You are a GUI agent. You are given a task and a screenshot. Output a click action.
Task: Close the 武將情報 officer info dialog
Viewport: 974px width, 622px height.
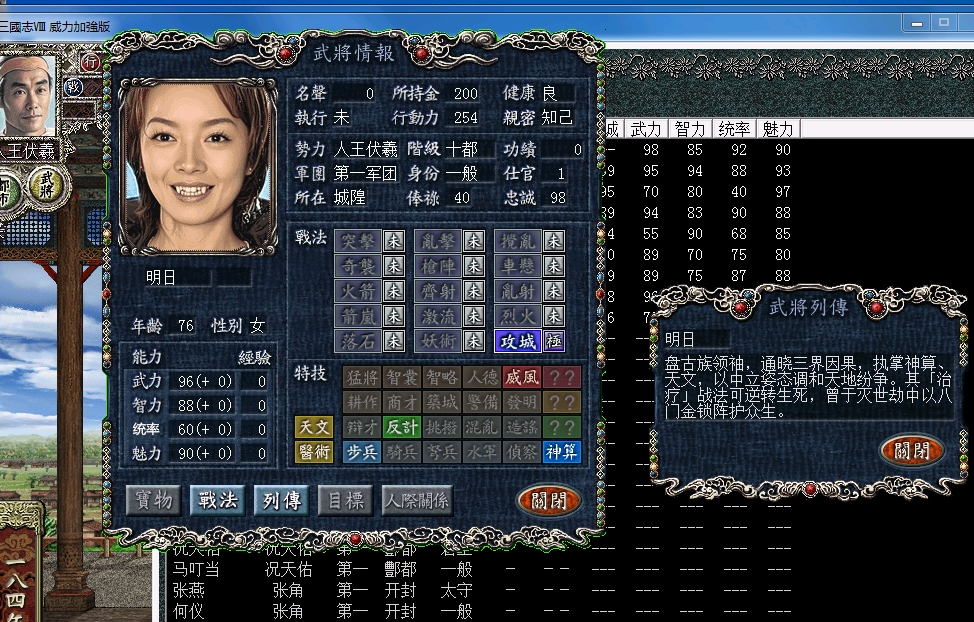(x=548, y=500)
